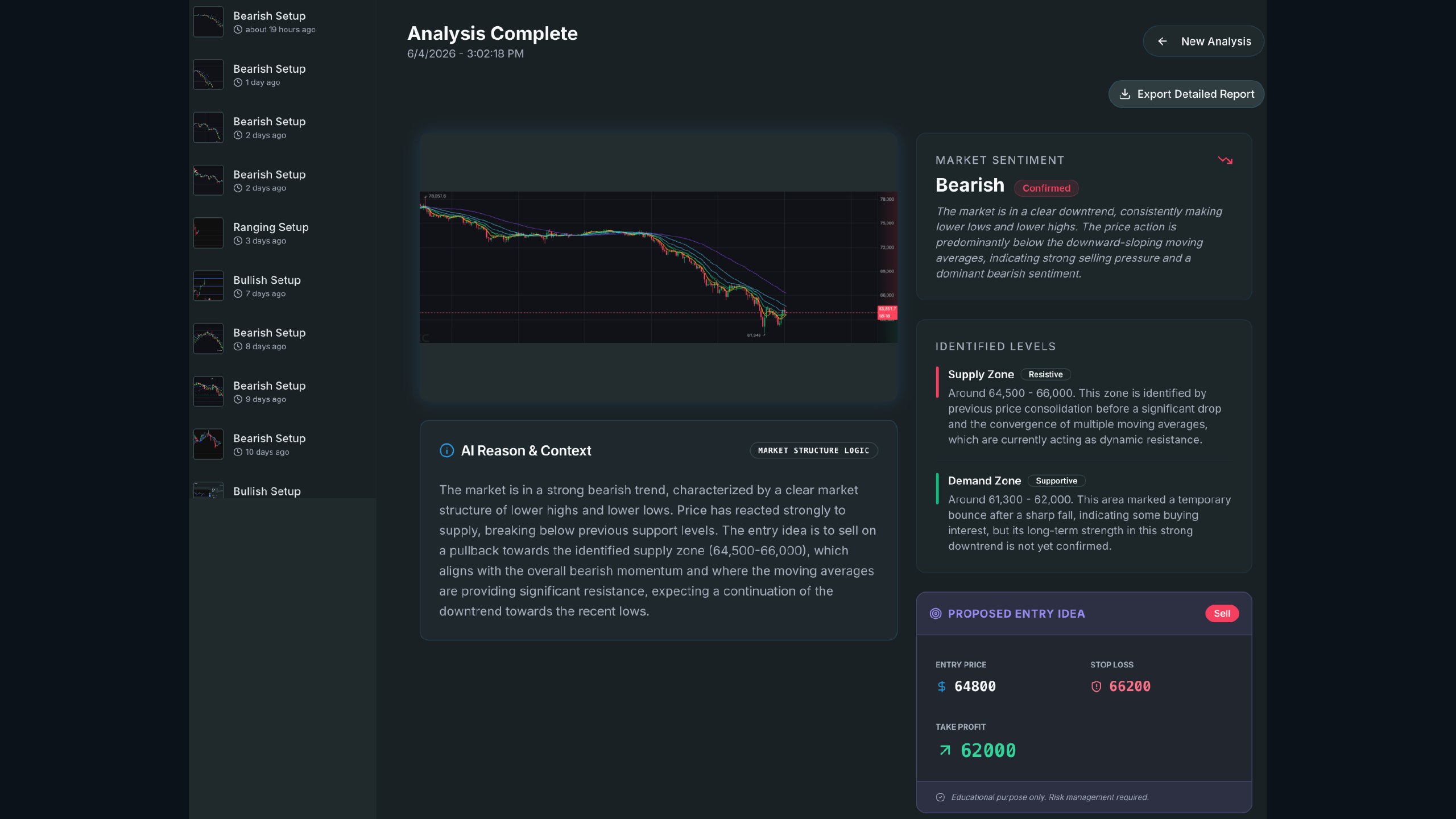The height and width of the screenshot is (819, 1456).
Task: Click the shield icon beside stop loss 66200
Action: point(1096,686)
